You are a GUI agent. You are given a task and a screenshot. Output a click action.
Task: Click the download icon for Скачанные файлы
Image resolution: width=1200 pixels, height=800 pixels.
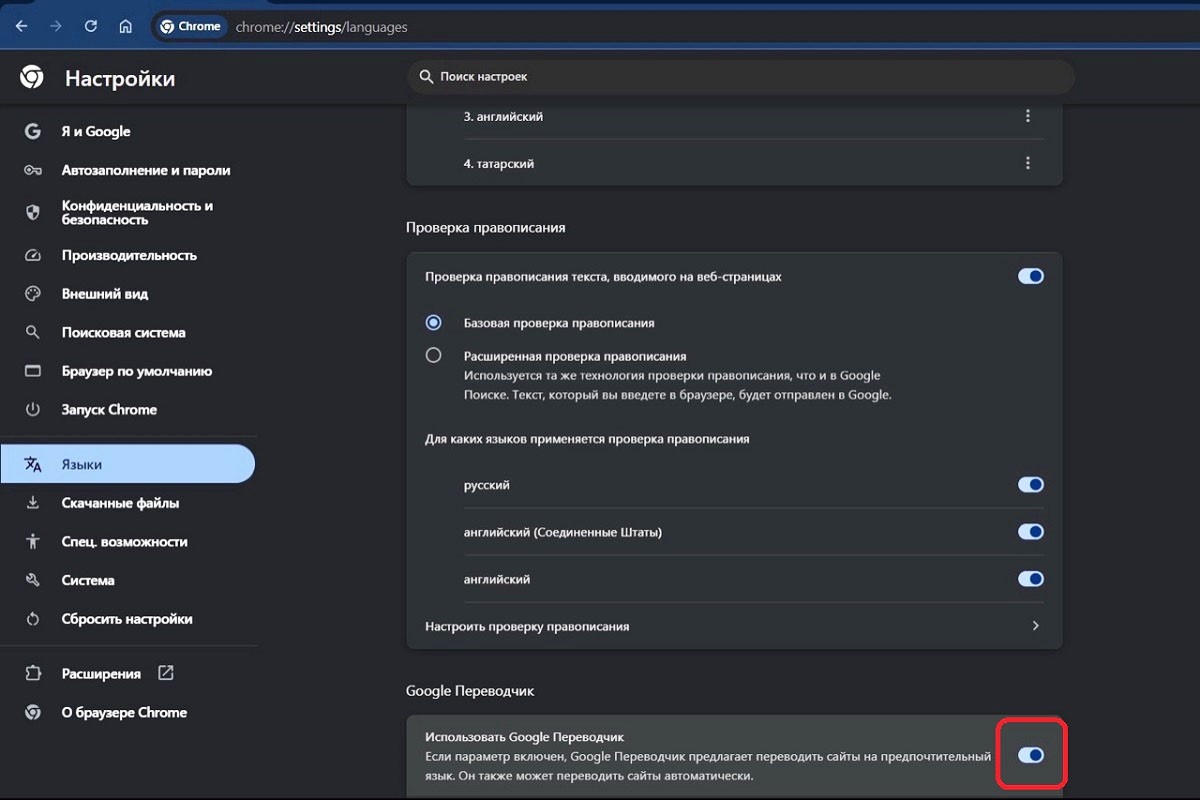click(x=33, y=503)
